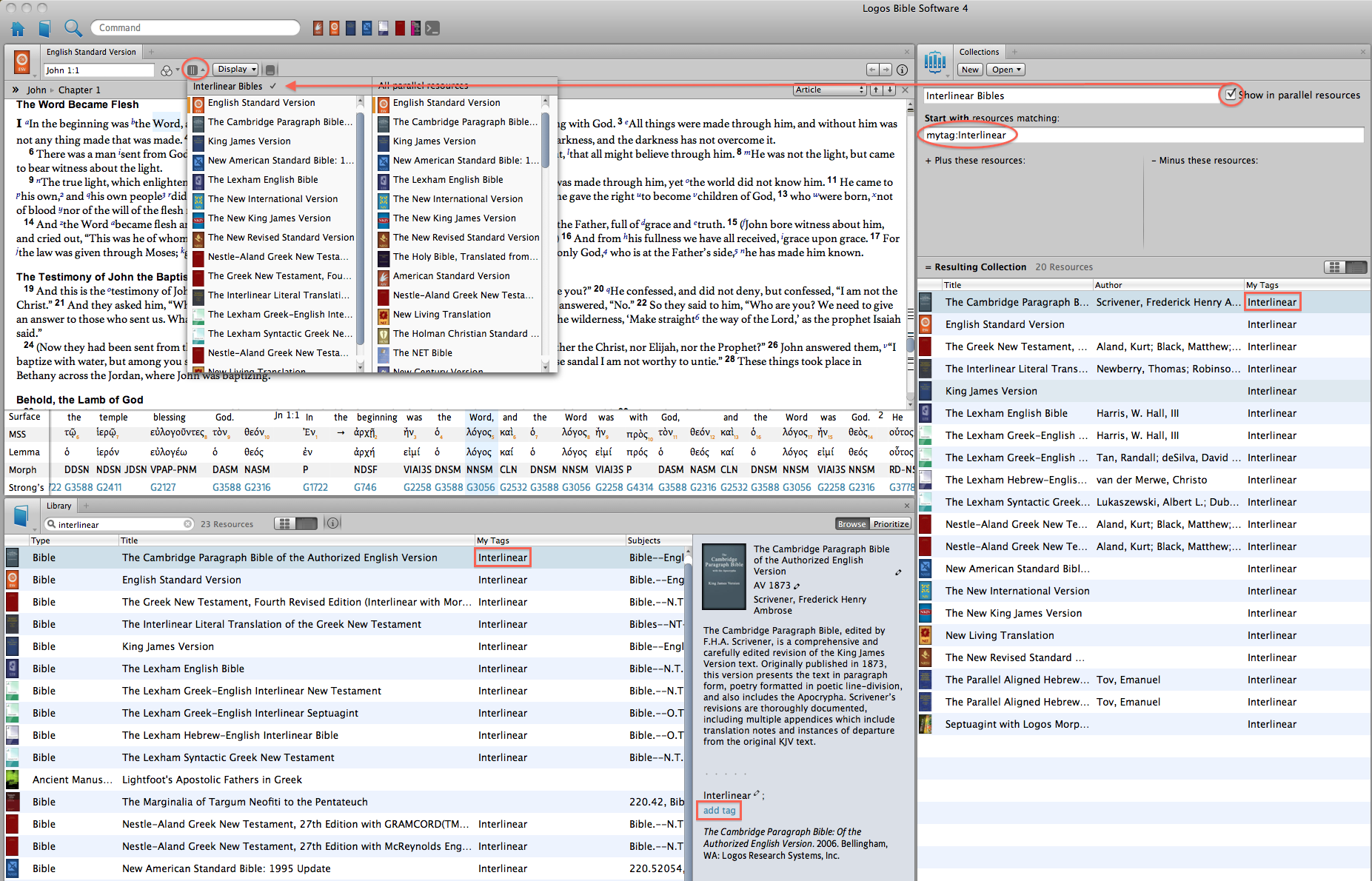Open the visual filters circles icon
1372x881 pixels.
[167, 70]
